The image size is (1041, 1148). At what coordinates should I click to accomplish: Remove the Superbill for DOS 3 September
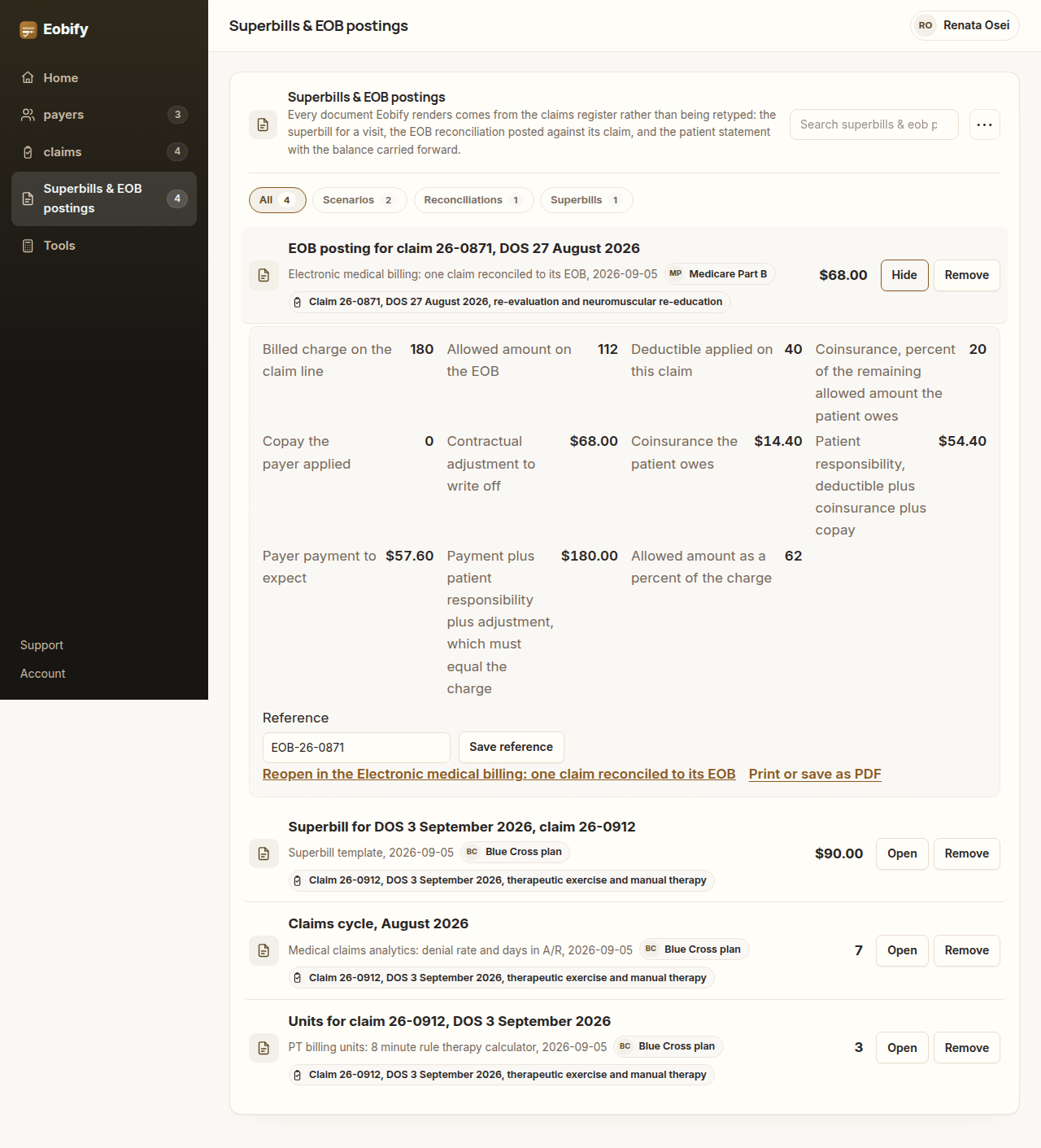click(x=967, y=853)
